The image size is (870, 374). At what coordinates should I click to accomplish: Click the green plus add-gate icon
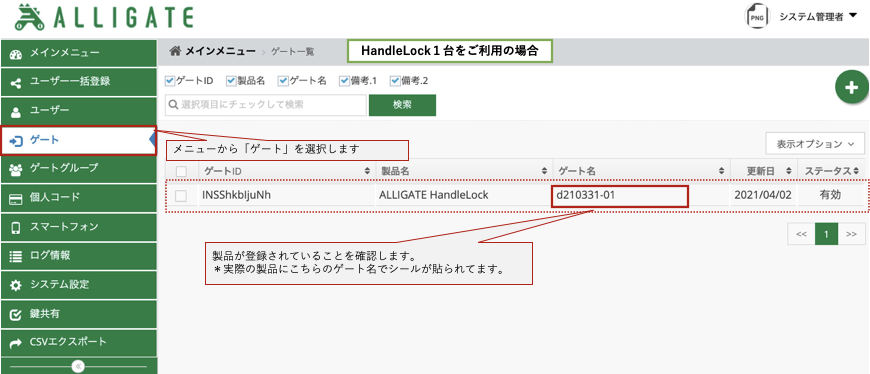pyautogui.click(x=852, y=88)
